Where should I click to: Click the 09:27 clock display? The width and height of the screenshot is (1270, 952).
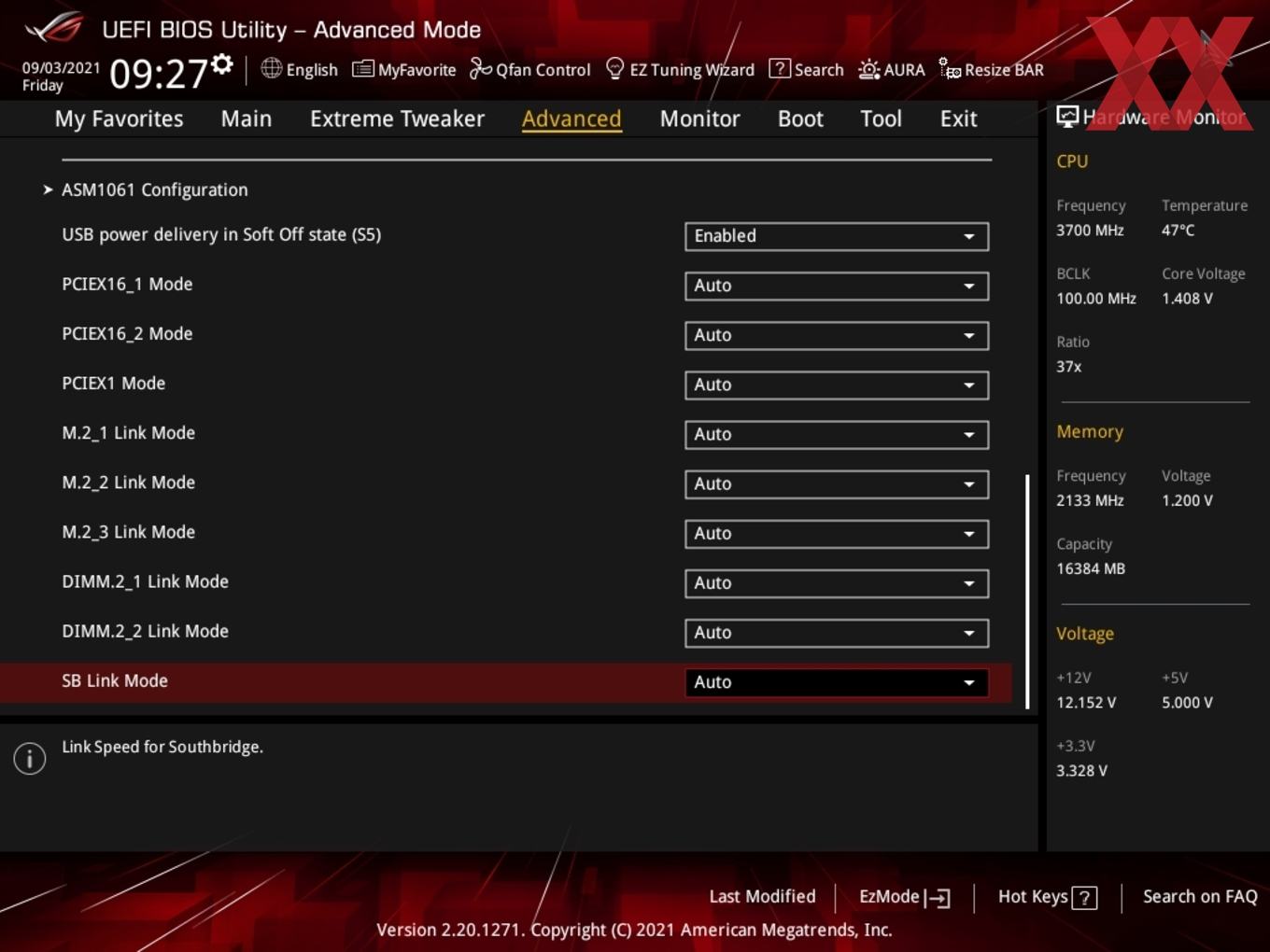tap(158, 74)
